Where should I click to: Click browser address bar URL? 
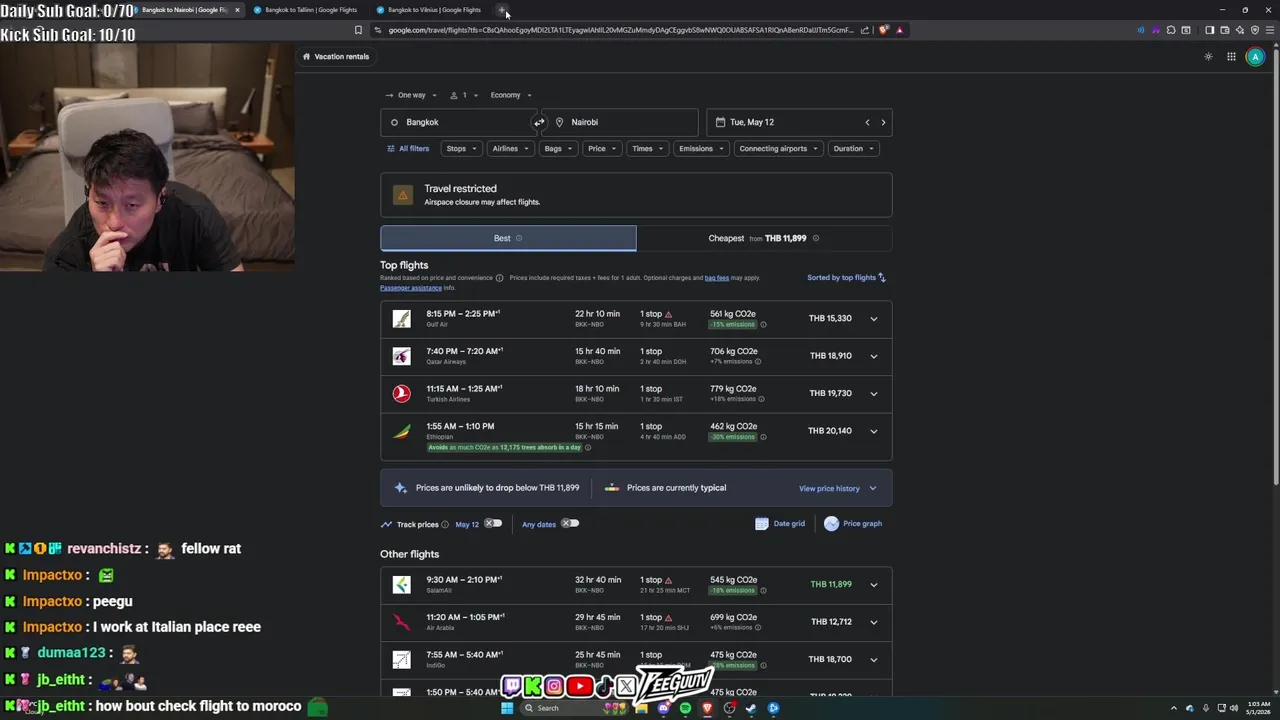[620, 30]
